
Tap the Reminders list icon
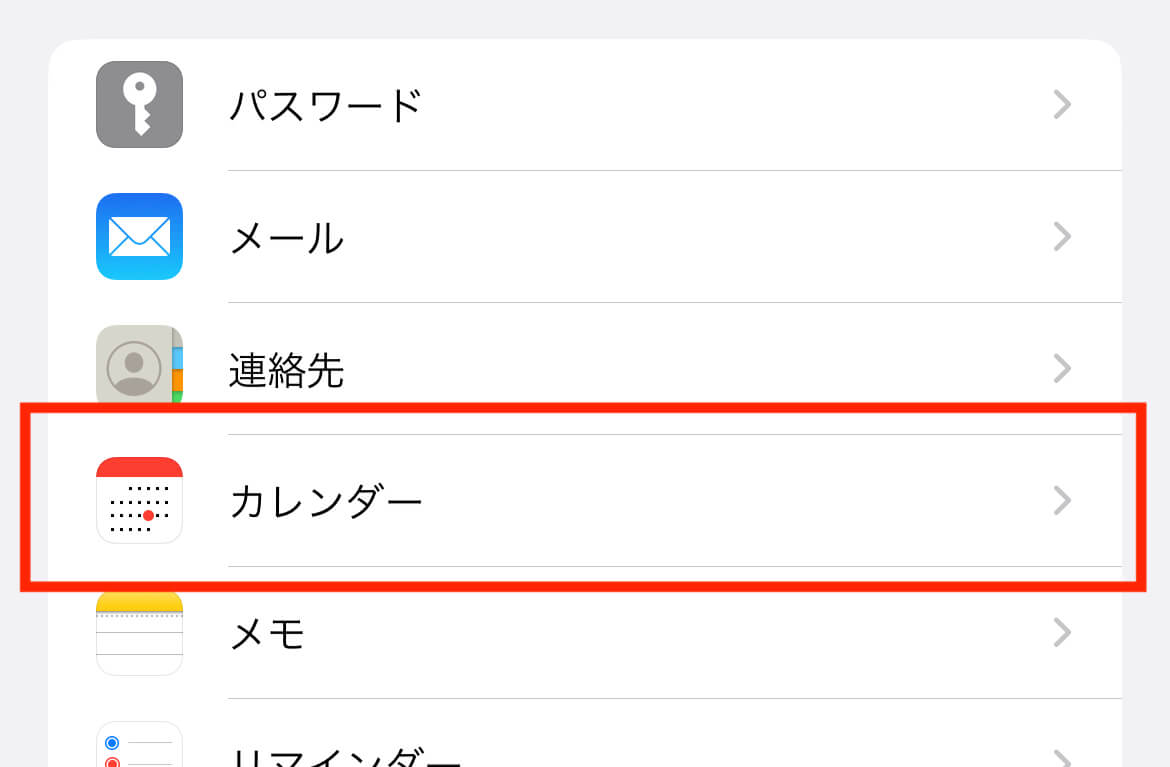[140, 745]
